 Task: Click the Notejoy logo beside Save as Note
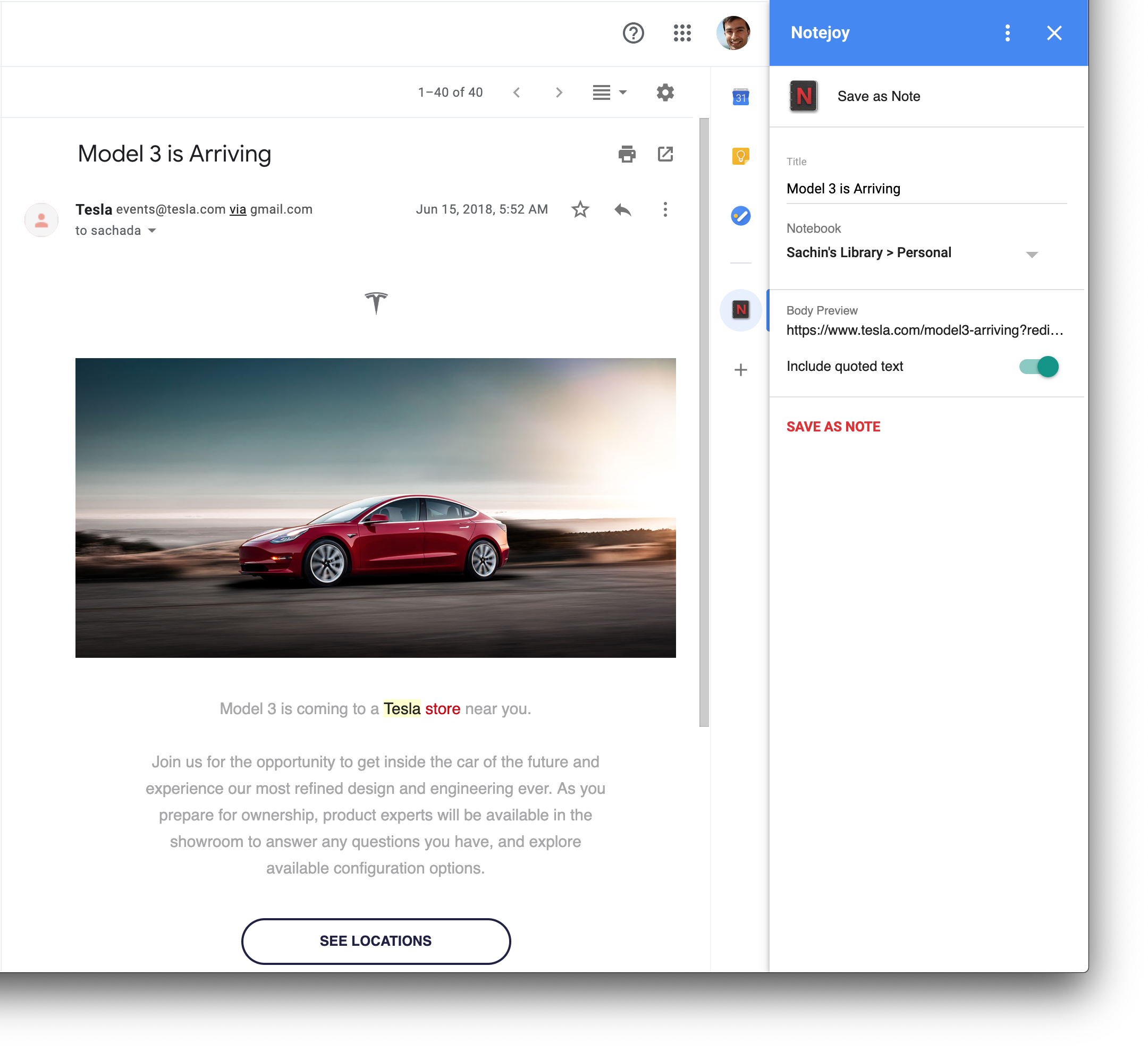804,96
